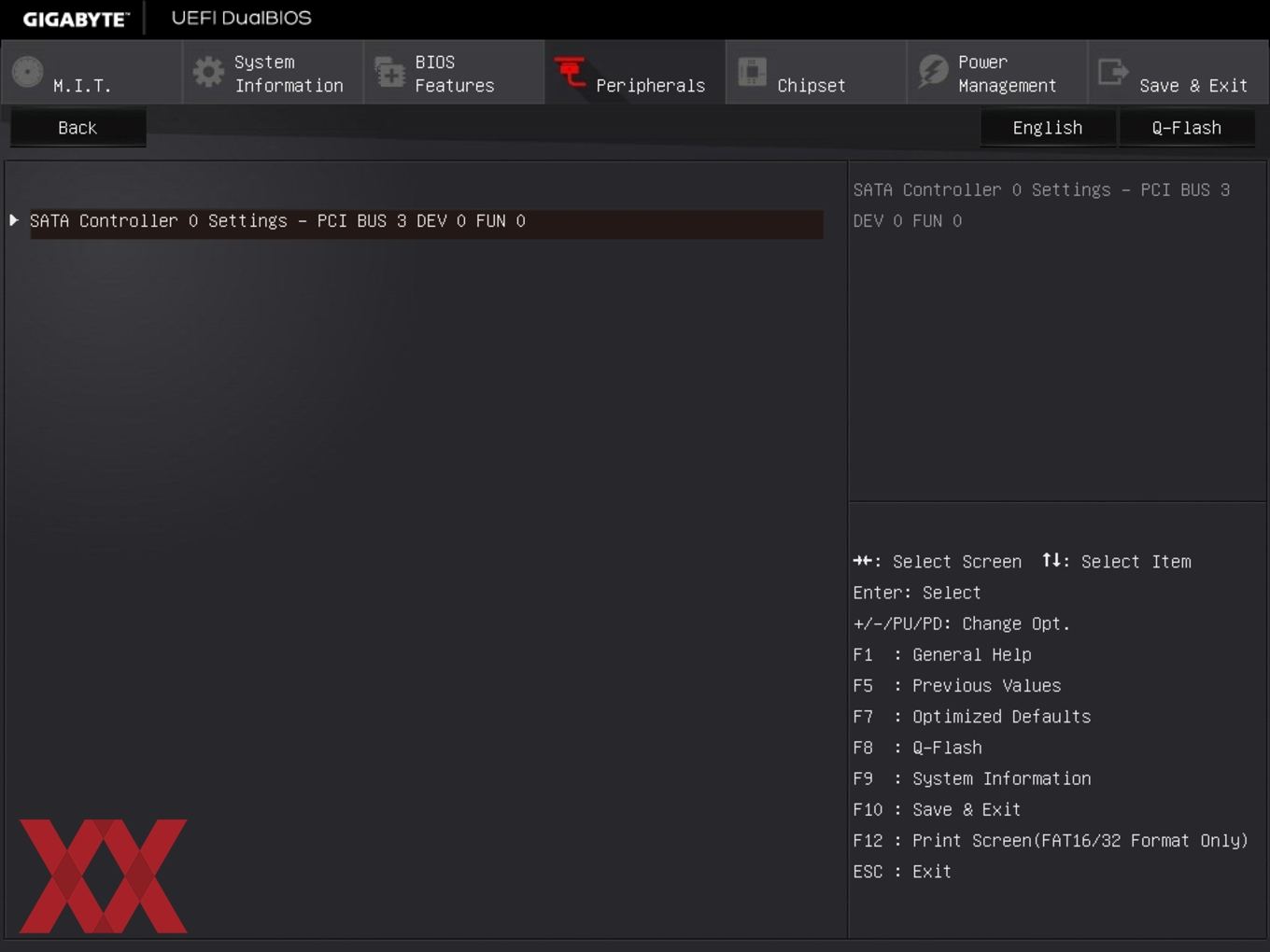The height and width of the screenshot is (952, 1270).
Task: Expand the SATA Controller 0 Settings arrow
Action: (14, 220)
